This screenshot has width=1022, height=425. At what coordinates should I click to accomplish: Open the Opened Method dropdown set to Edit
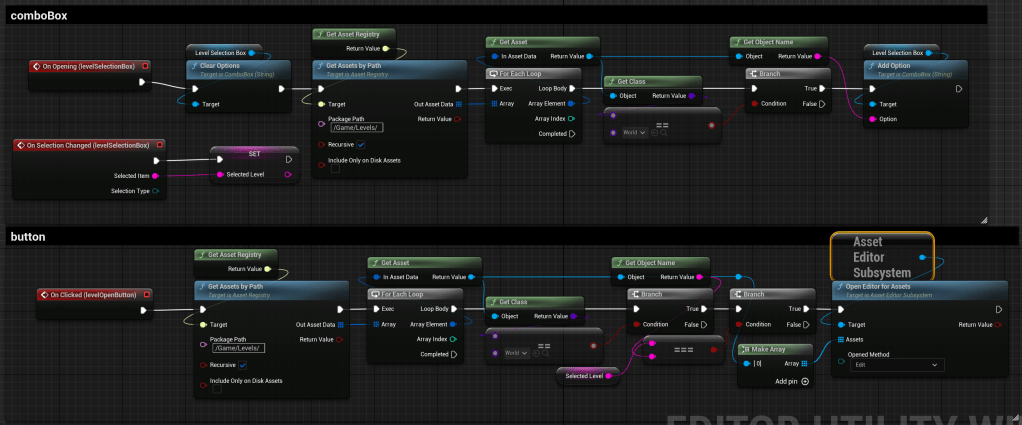click(897, 365)
